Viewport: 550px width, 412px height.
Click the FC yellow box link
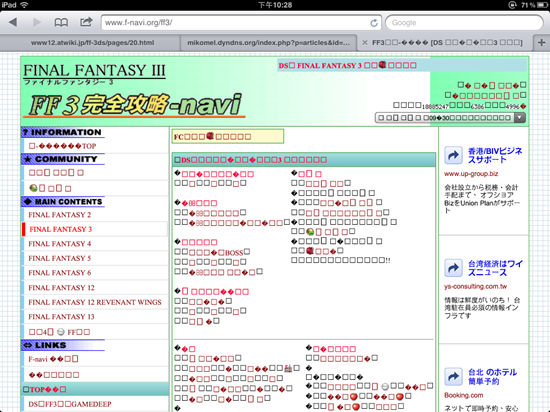tap(213, 136)
